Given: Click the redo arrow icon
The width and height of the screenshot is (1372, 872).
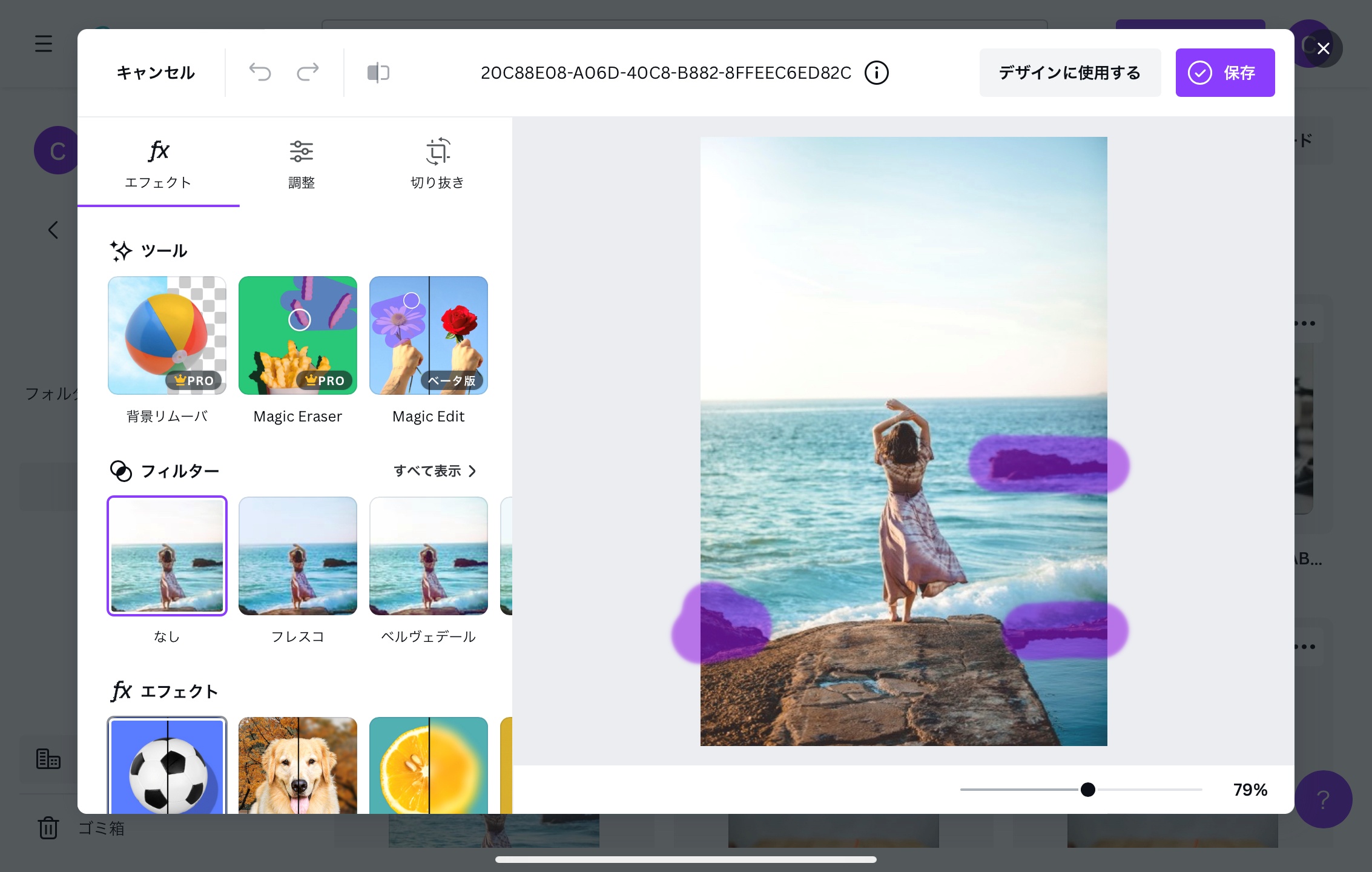Looking at the screenshot, I should pos(308,72).
